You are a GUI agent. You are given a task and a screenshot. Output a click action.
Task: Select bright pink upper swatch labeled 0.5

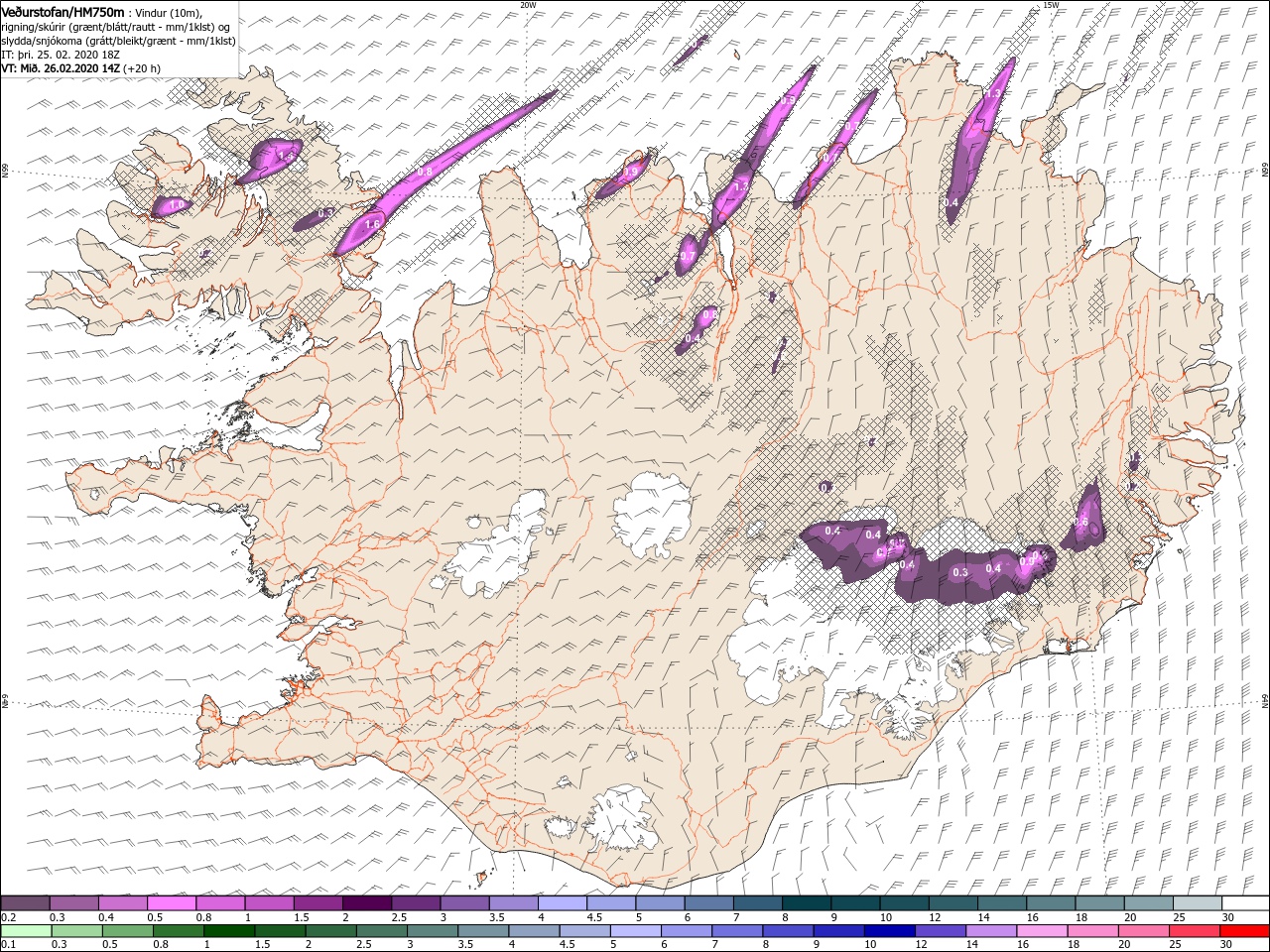click(x=171, y=903)
